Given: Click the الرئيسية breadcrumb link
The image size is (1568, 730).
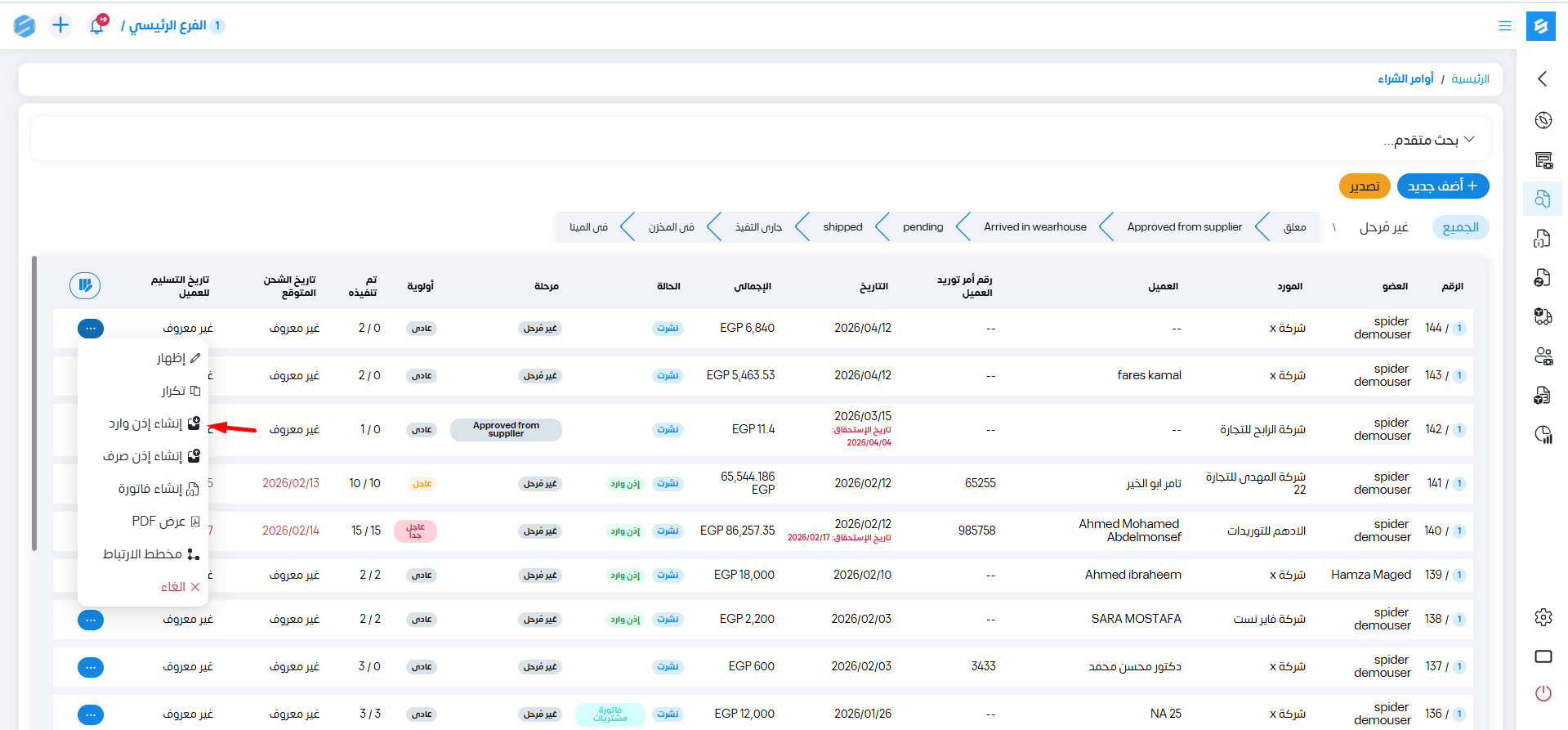Looking at the screenshot, I should pyautogui.click(x=1470, y=78).
